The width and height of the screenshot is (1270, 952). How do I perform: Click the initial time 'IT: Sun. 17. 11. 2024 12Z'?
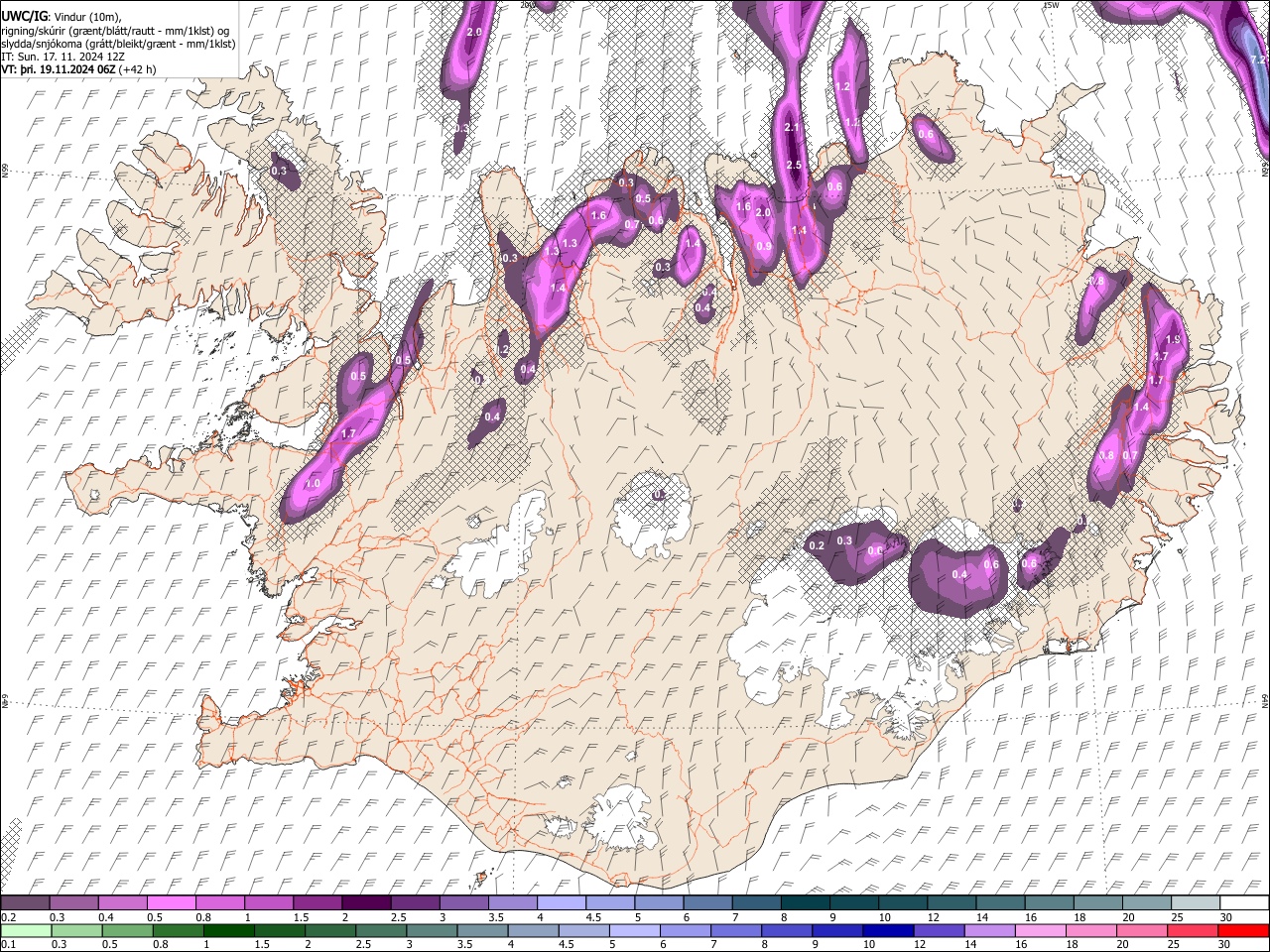pyautogui.click(x=63, y=57)
